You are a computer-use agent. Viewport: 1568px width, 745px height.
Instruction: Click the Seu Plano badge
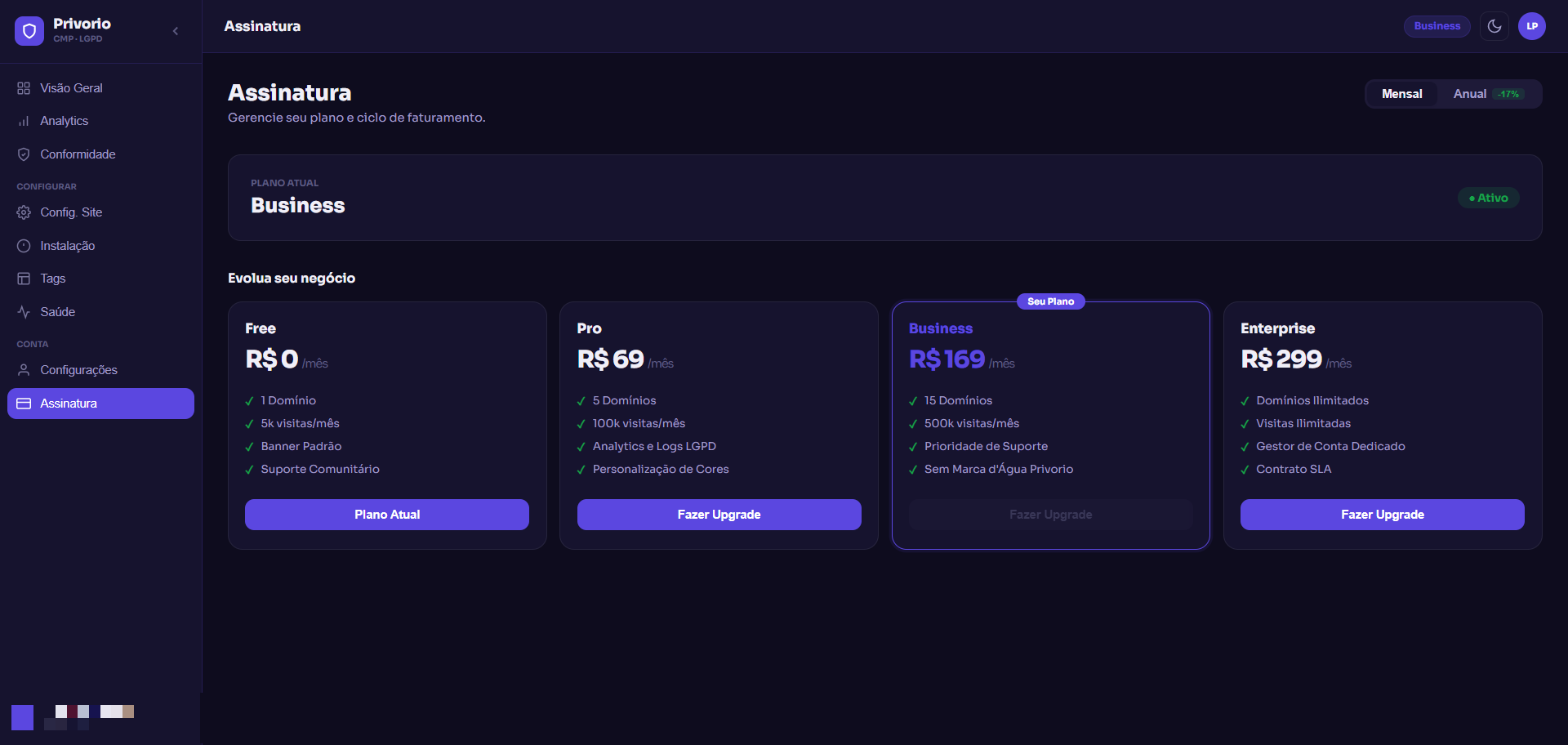pyautogui.click(x=1051, y=301)
